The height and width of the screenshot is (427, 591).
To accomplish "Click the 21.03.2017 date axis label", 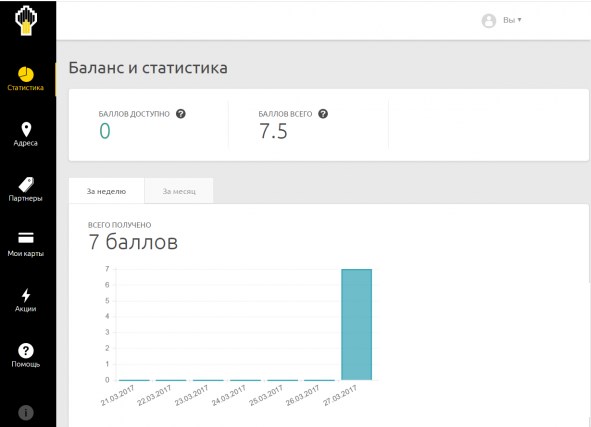I will pyautogui.click(x=117, y=396).
